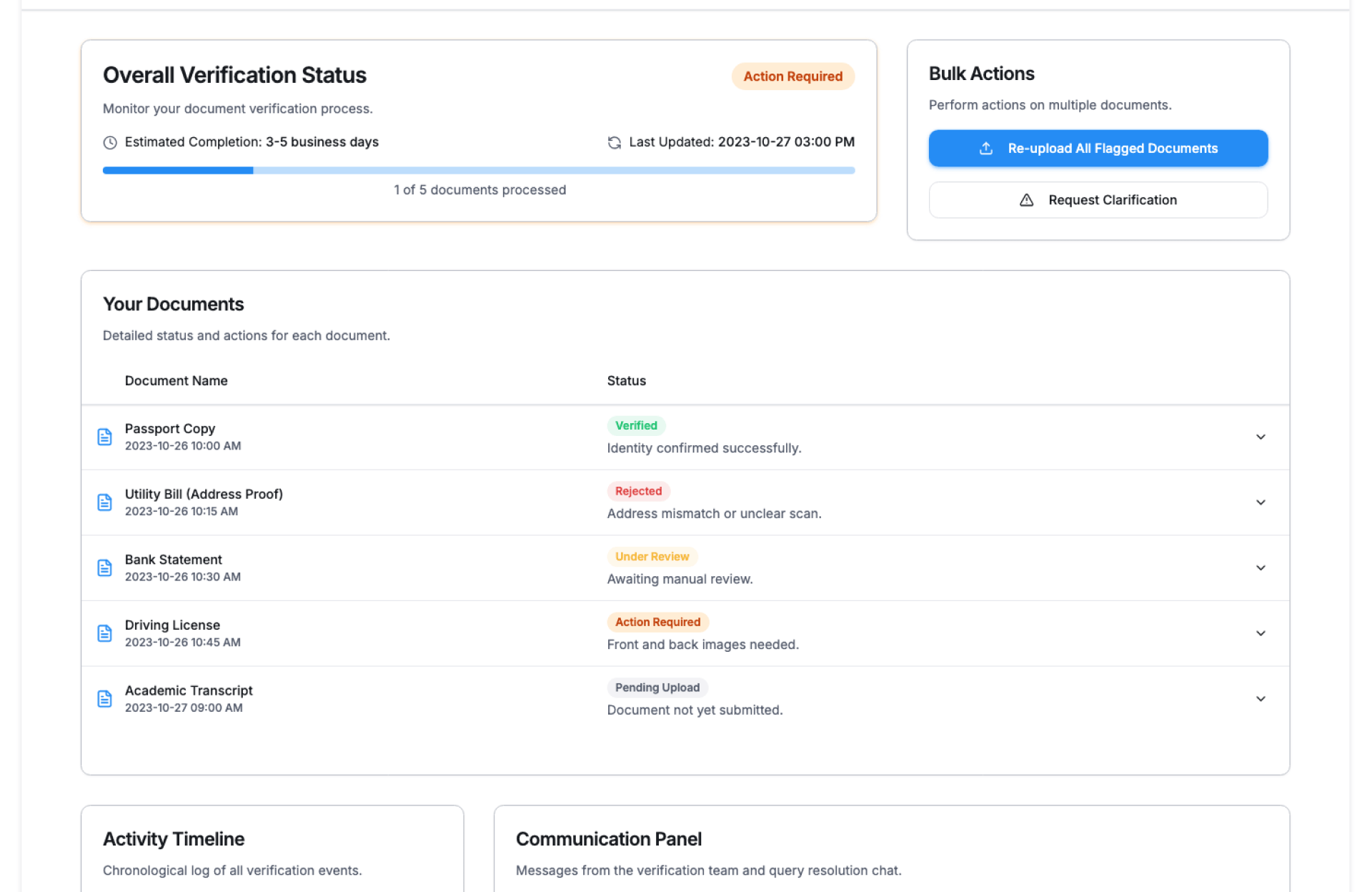Screen dimensions: 1372x892
Task: Expand the Passport Copy row chevron
Action: coord(1261,437)
